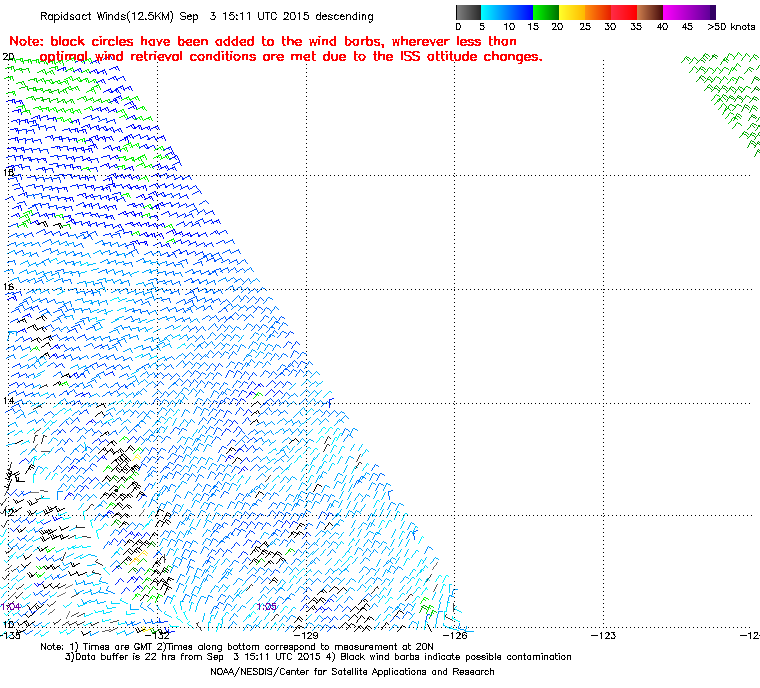Image resolution: width=760 pixels, height=688 pixels.
Task: Click the purple time label '1:04'
Action: [11, 607]
